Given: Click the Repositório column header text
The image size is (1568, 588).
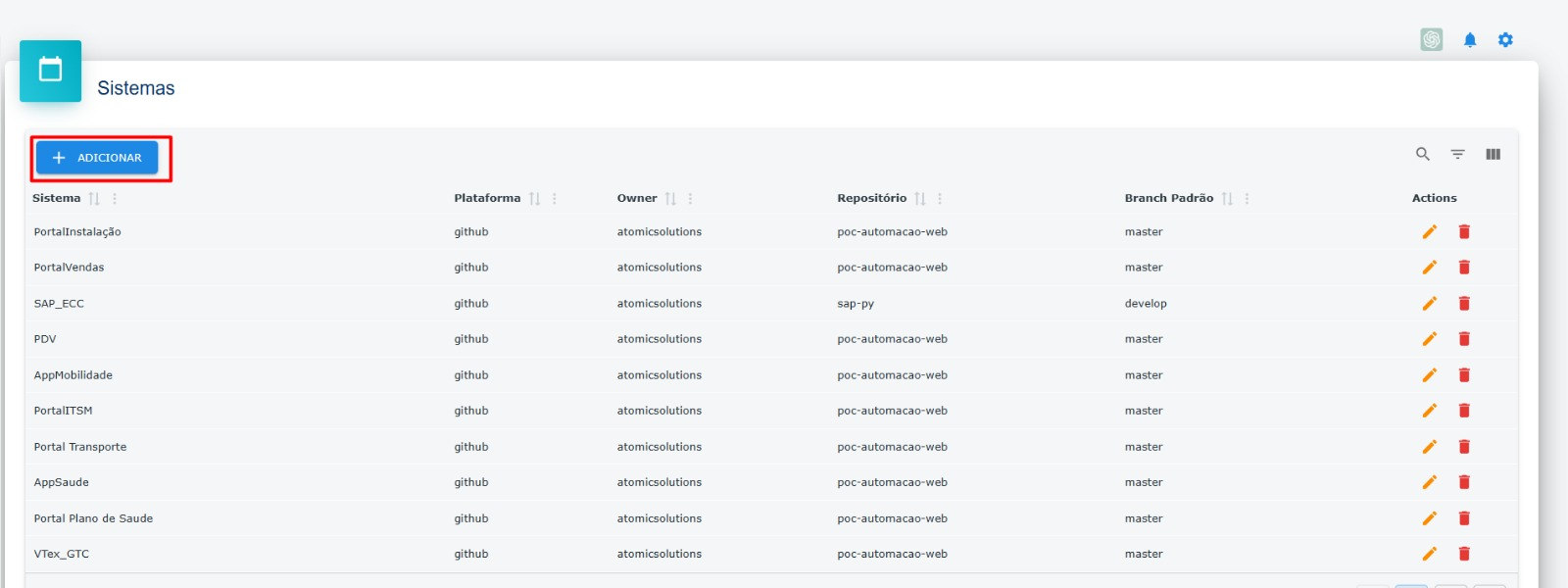Looking at the screenshot, I should (x=872, y=198).
